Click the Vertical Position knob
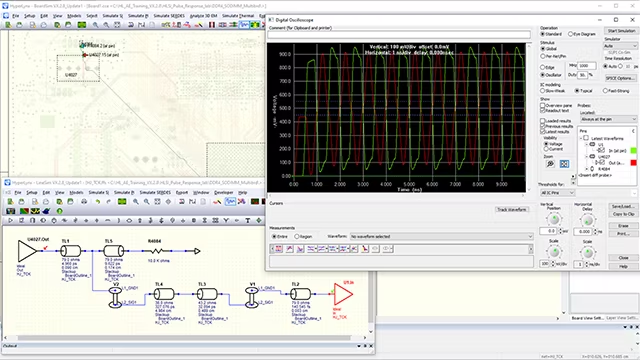This screenshot has width=640, height=360. (x=553, y=220)
